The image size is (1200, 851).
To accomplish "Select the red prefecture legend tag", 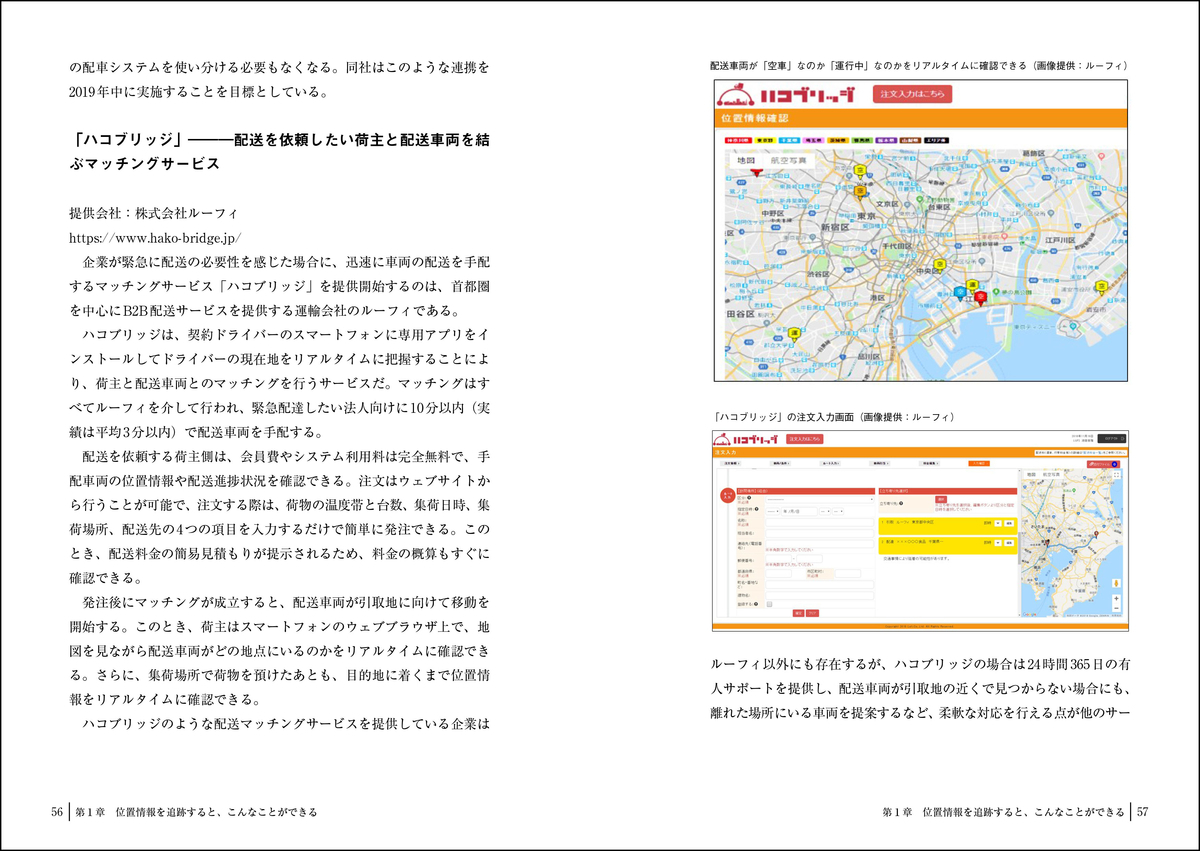I will (x=738, y=140).
